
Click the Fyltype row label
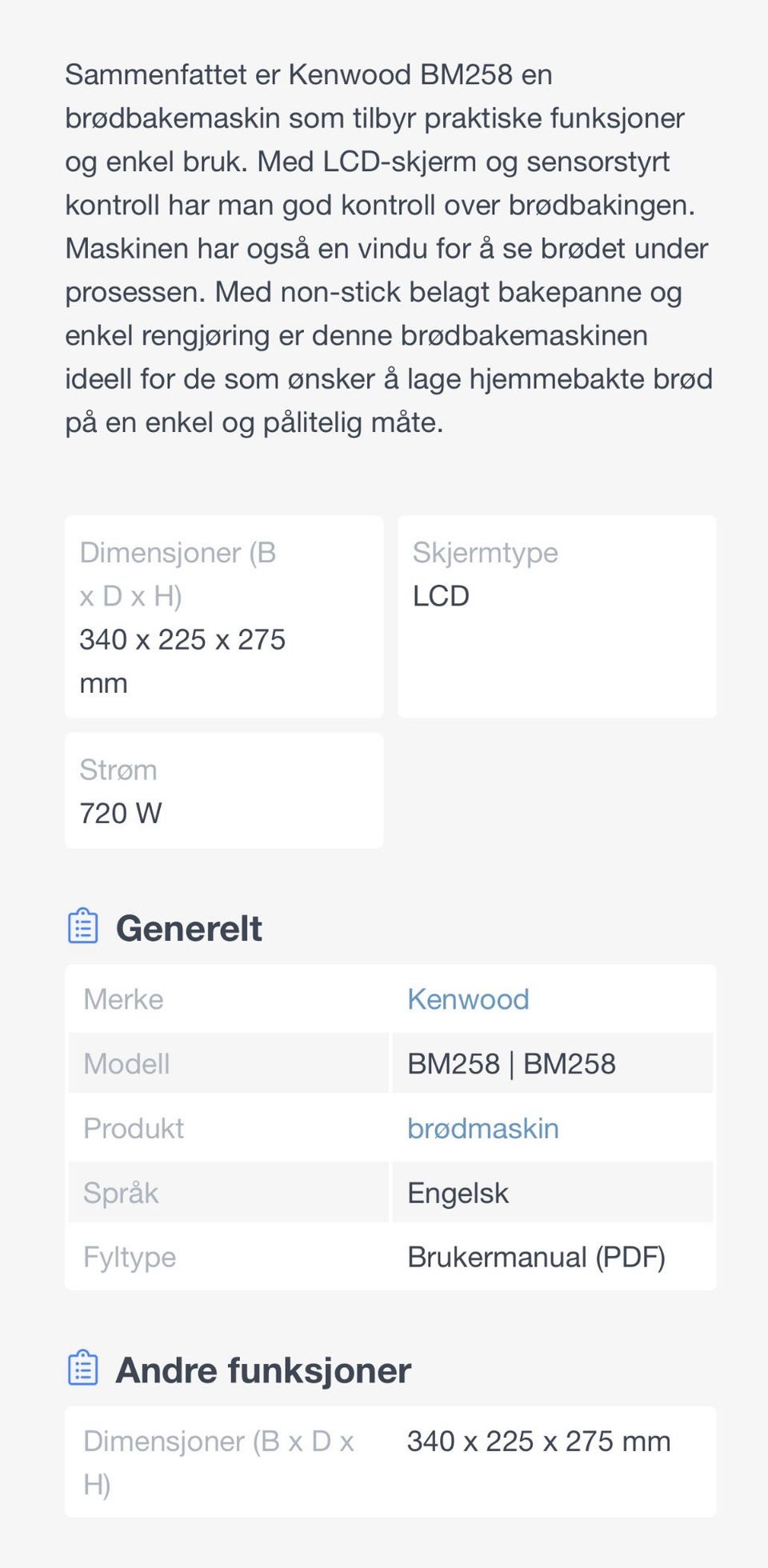[x=130, y=1257]
